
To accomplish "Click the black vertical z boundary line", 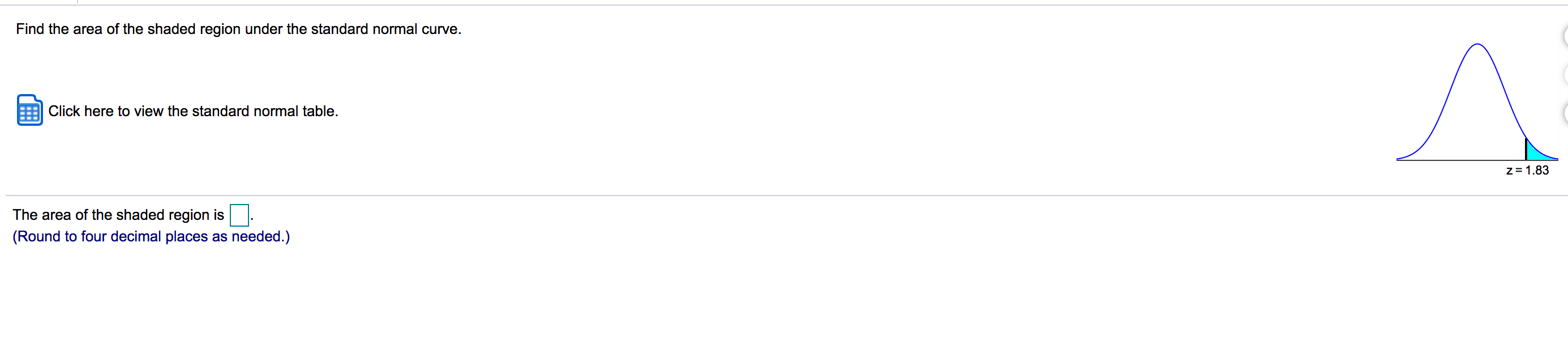I will coord(1526,149).
